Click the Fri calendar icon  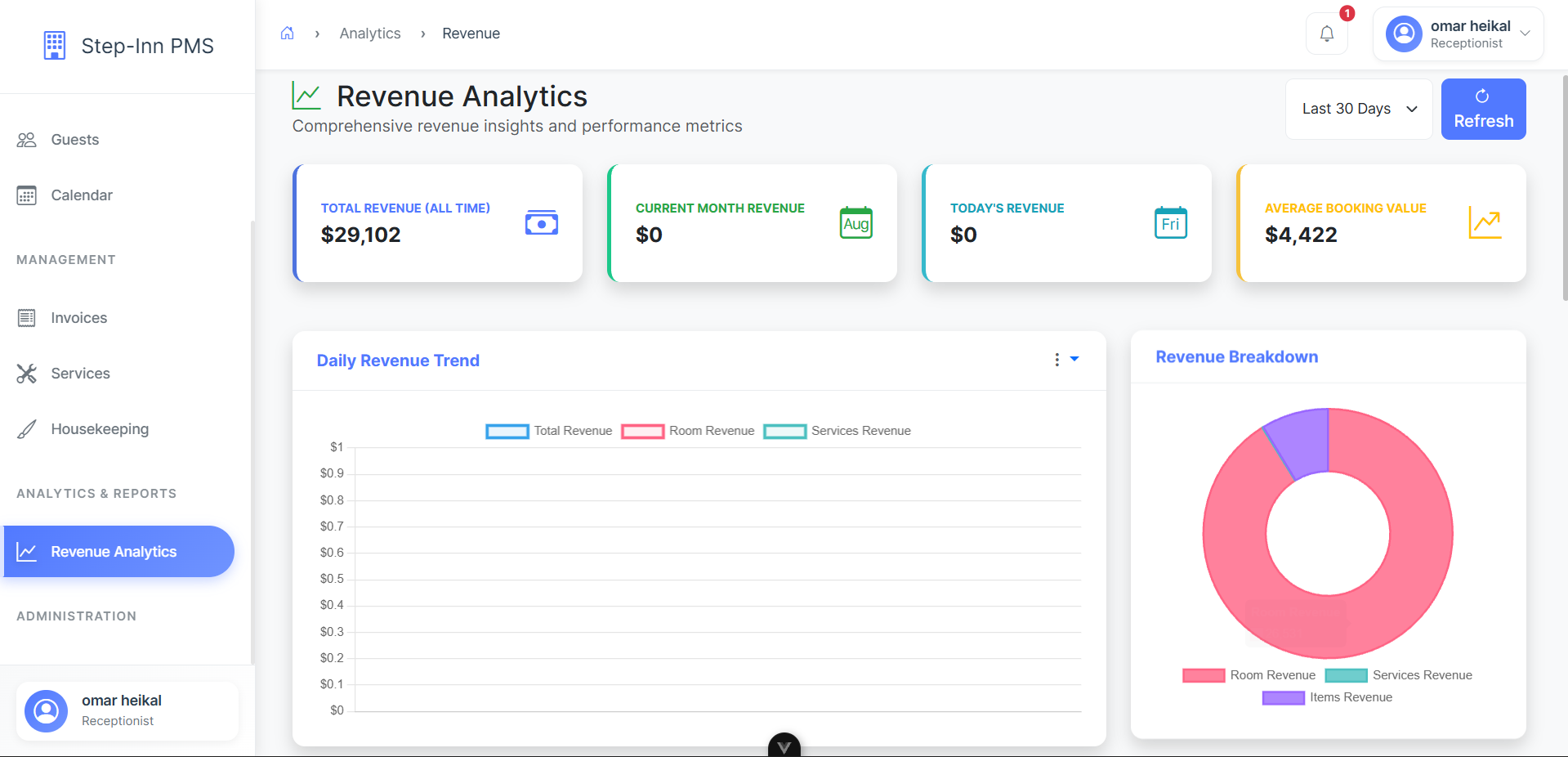(1170, 223)
